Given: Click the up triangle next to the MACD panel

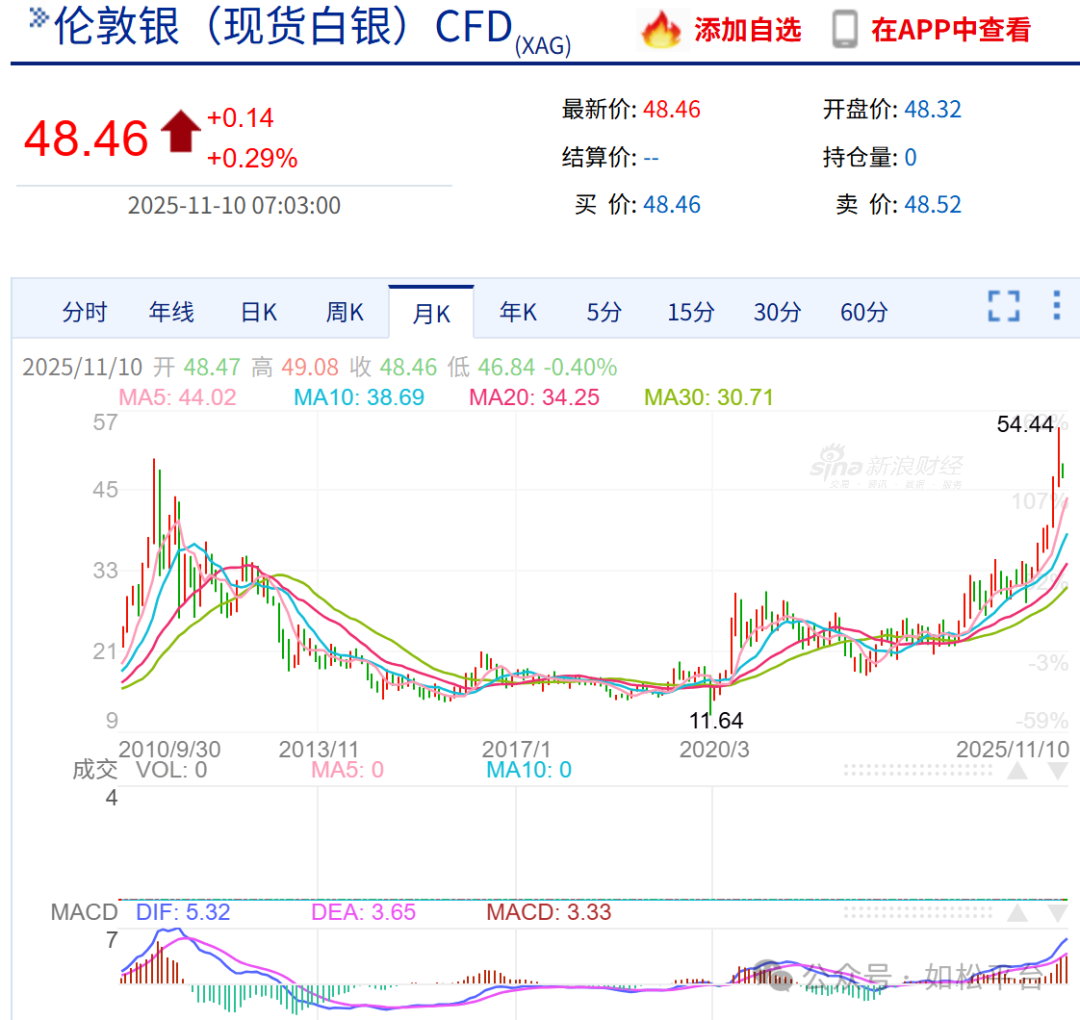Looking at the screenshot, I should (x=1018, y=912).
